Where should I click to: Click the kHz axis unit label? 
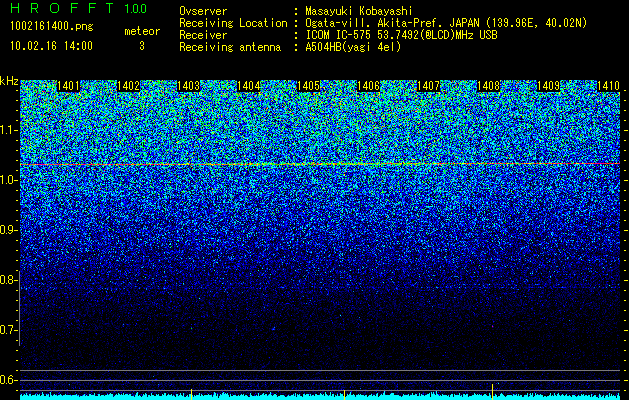[9, 81]
